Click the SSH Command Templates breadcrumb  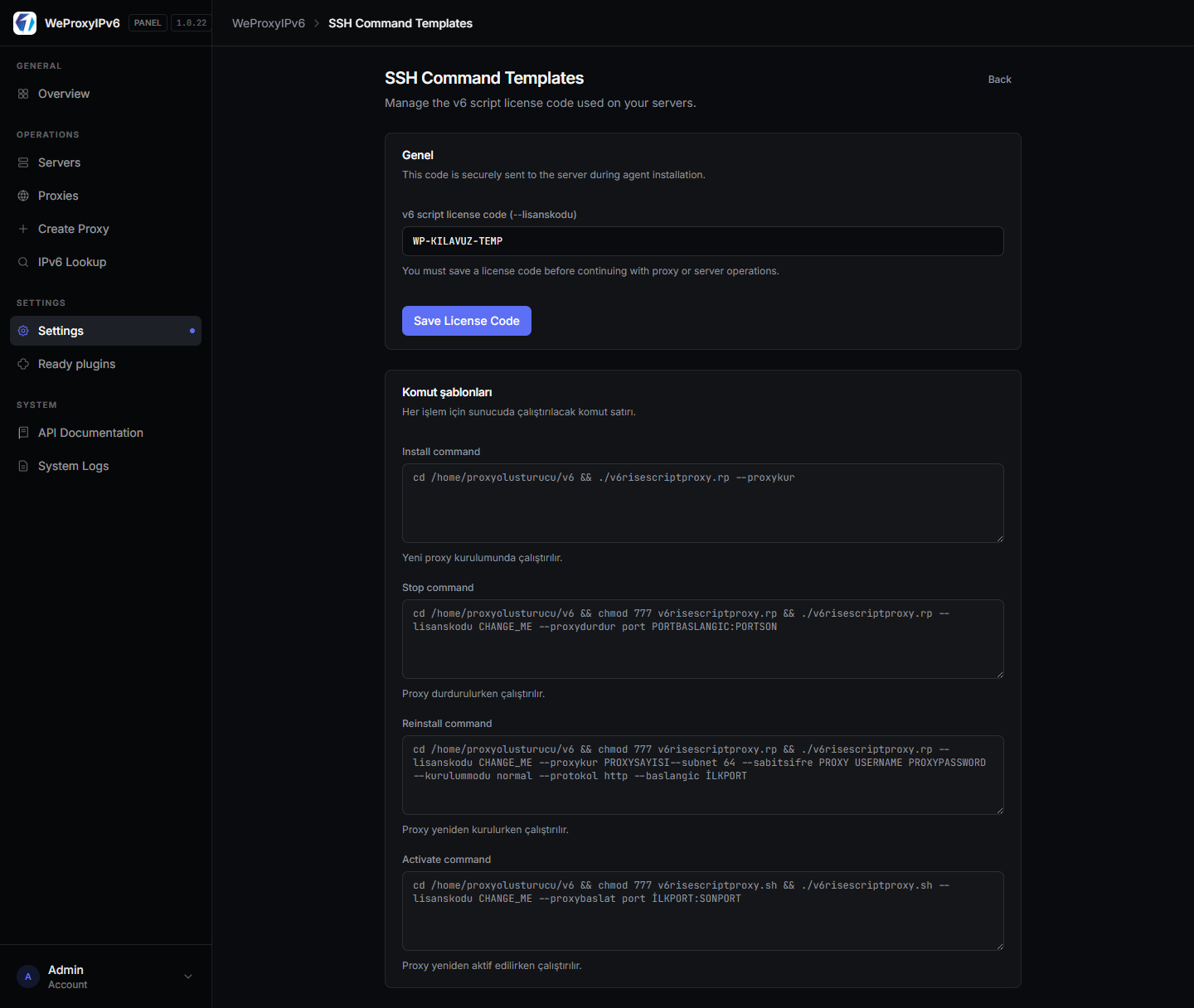click(x=400, y=23)
